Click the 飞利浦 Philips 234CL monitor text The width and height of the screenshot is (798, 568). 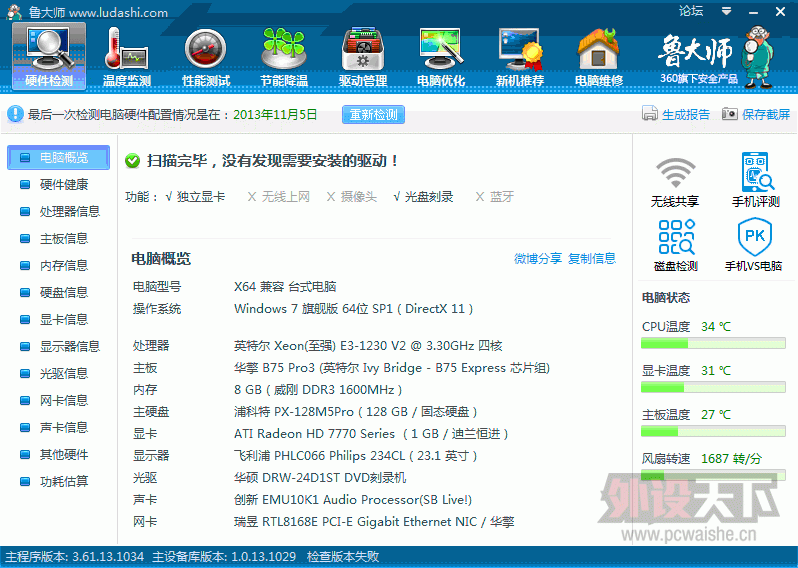point(355,456)
